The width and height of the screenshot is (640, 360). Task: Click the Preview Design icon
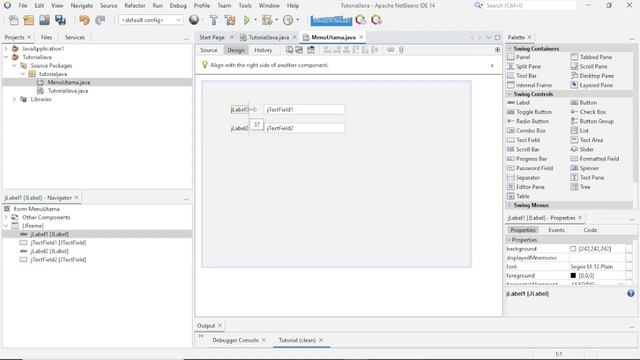point(311,50)
